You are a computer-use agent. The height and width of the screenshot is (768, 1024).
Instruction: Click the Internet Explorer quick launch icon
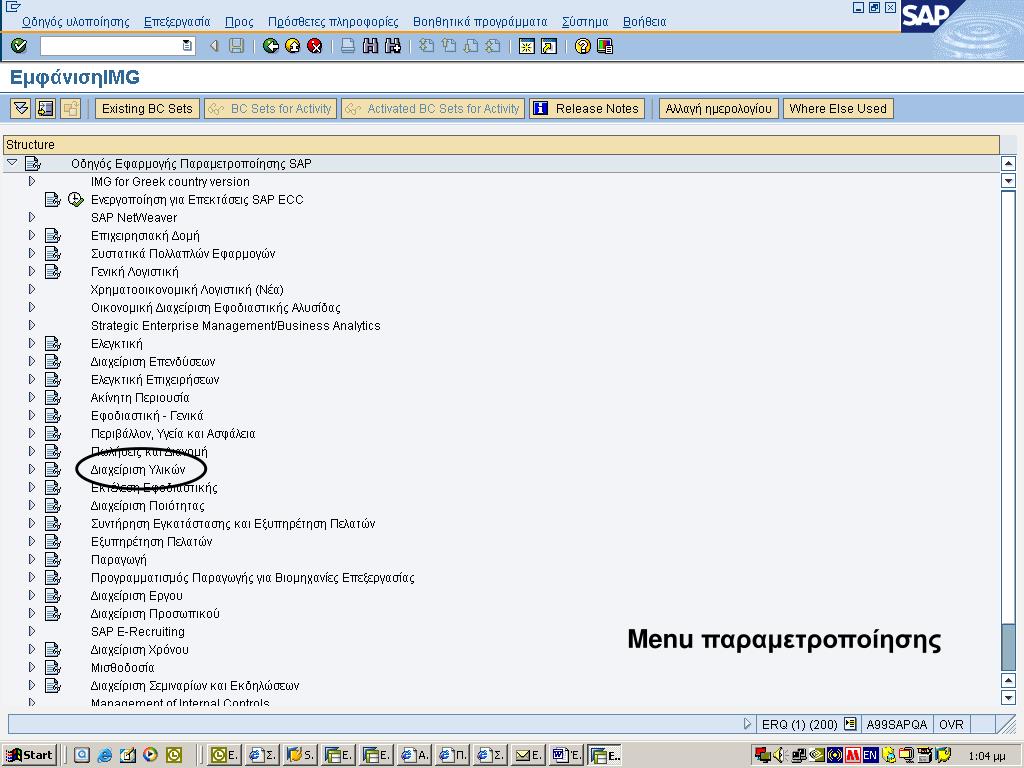click(104, 755)
